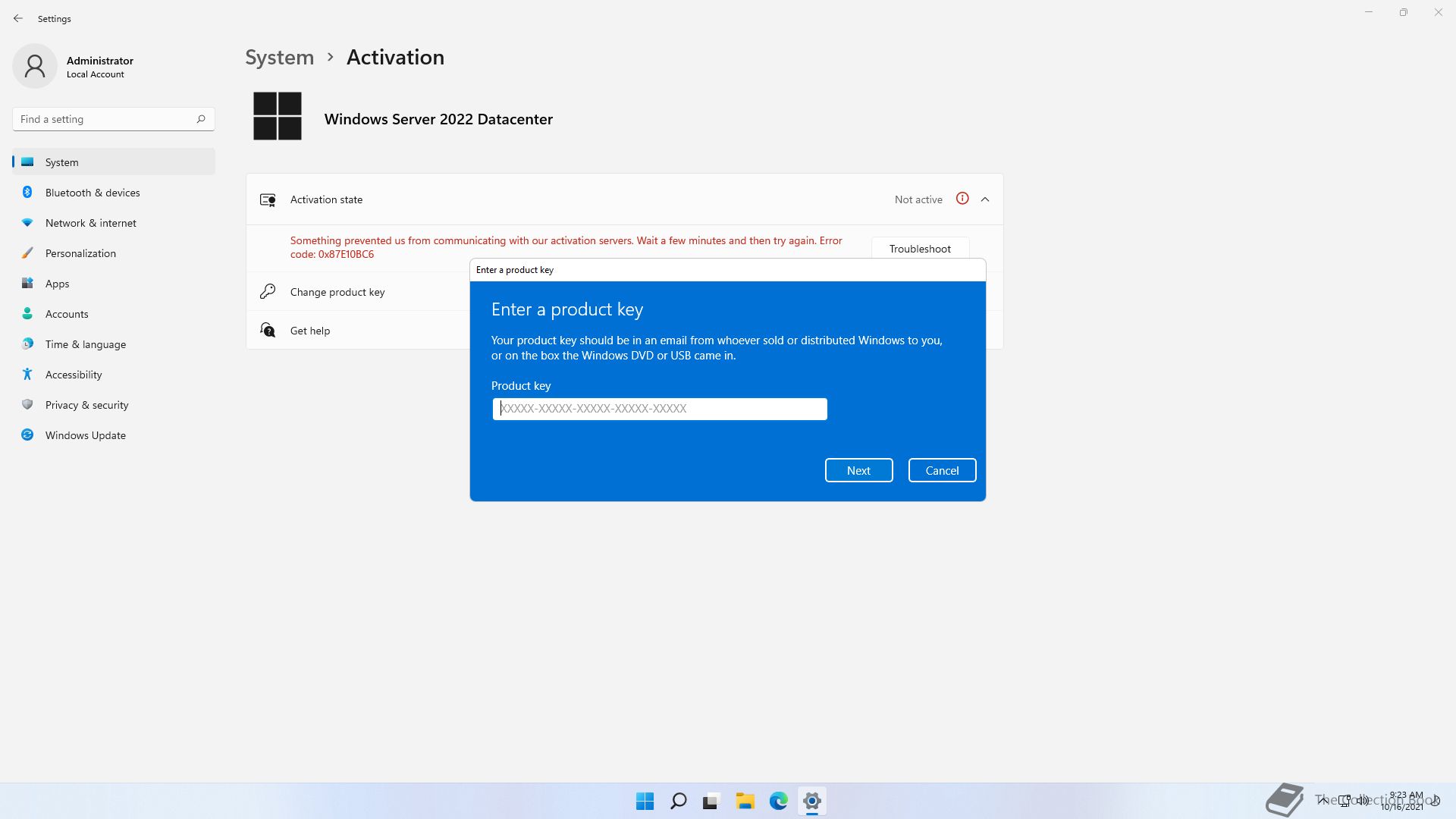Click the Troubleshoot button

click(920, 248)
